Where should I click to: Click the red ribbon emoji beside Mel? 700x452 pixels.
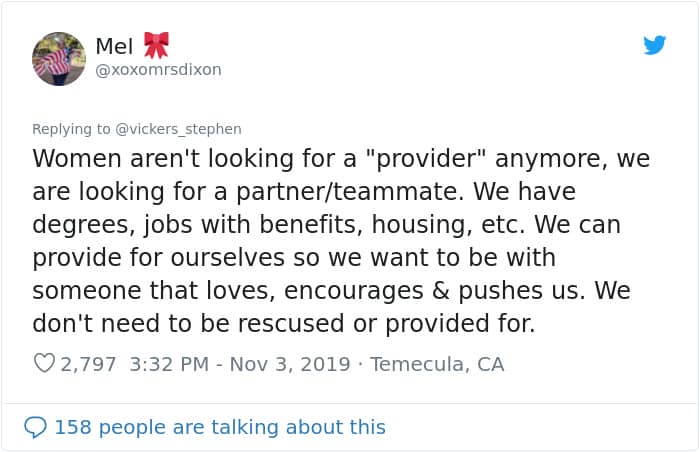156,45
